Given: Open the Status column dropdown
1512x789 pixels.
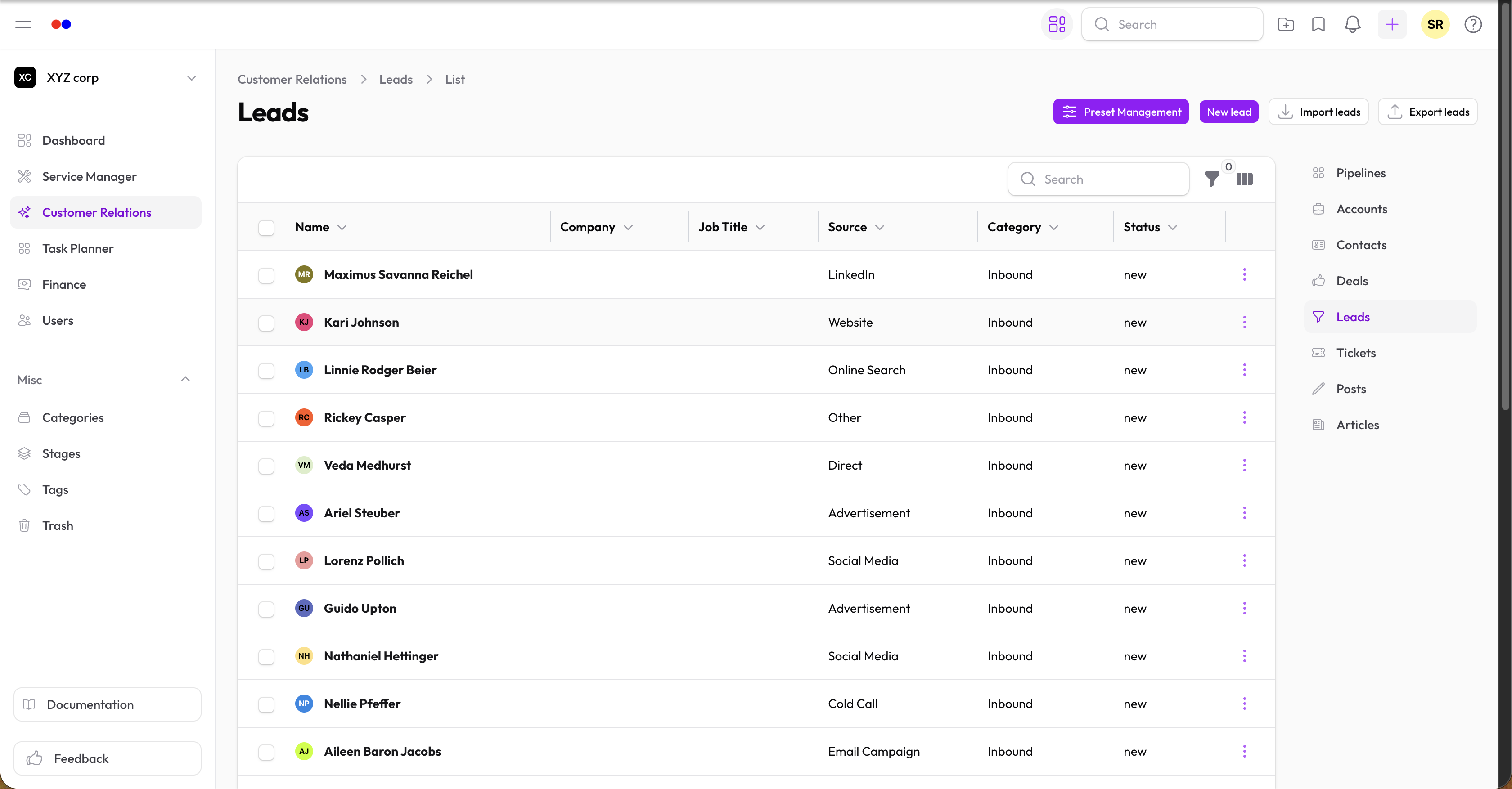Looking at the screenshot, I should tap(1173, 228).
